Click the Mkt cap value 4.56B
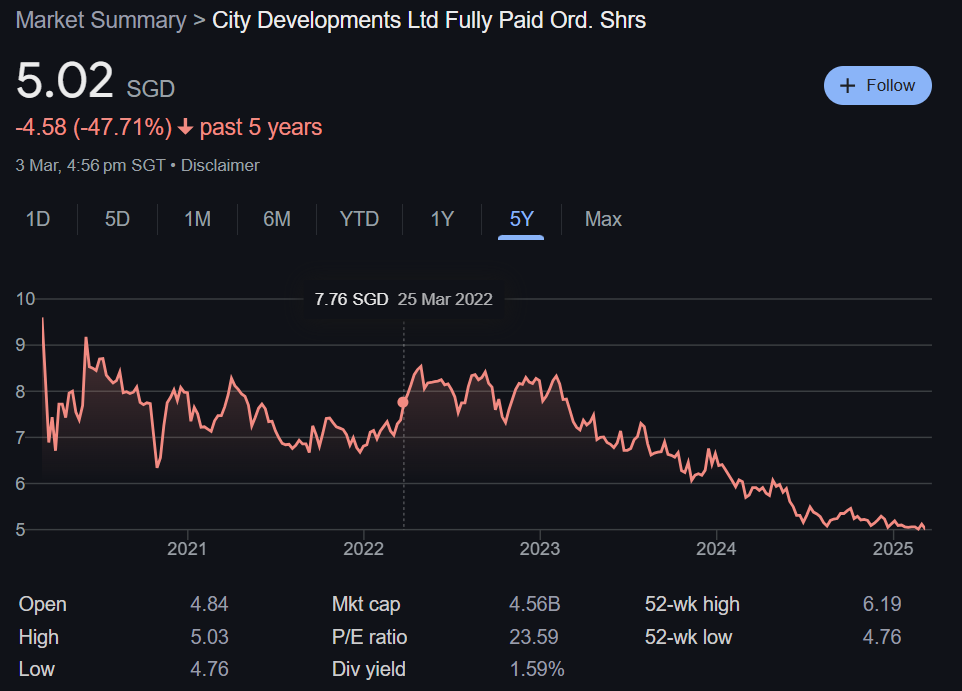 [534, 604]
